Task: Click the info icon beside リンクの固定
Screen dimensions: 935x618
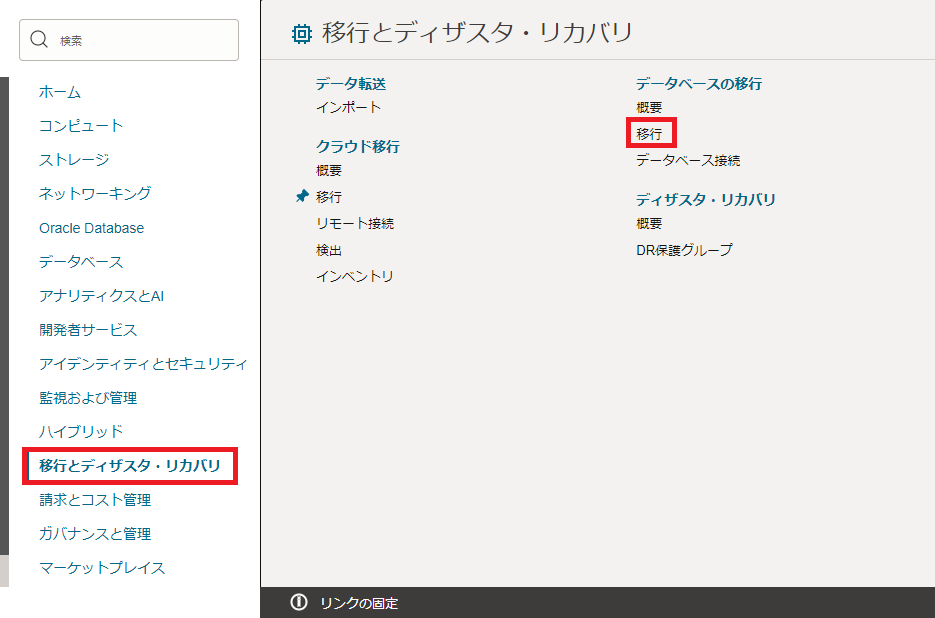Action: (298, 602)
